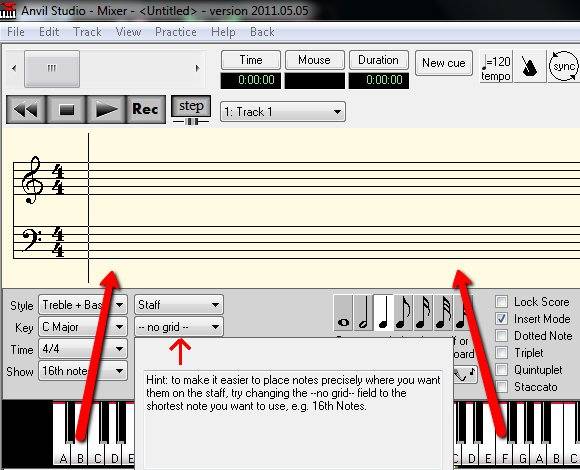580x470 pixels.
Task: Click the Anvil Studio title bar icon
Action: (x=8, y=10)
